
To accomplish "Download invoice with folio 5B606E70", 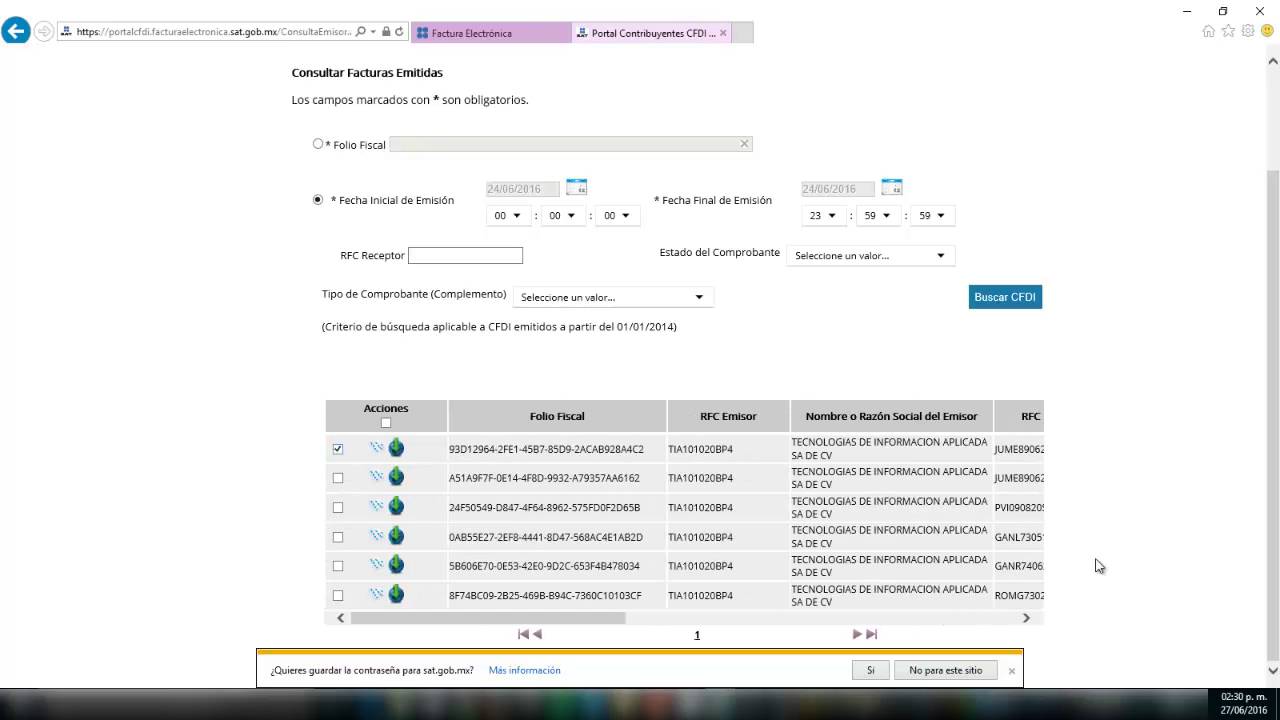I will (397, 565).
